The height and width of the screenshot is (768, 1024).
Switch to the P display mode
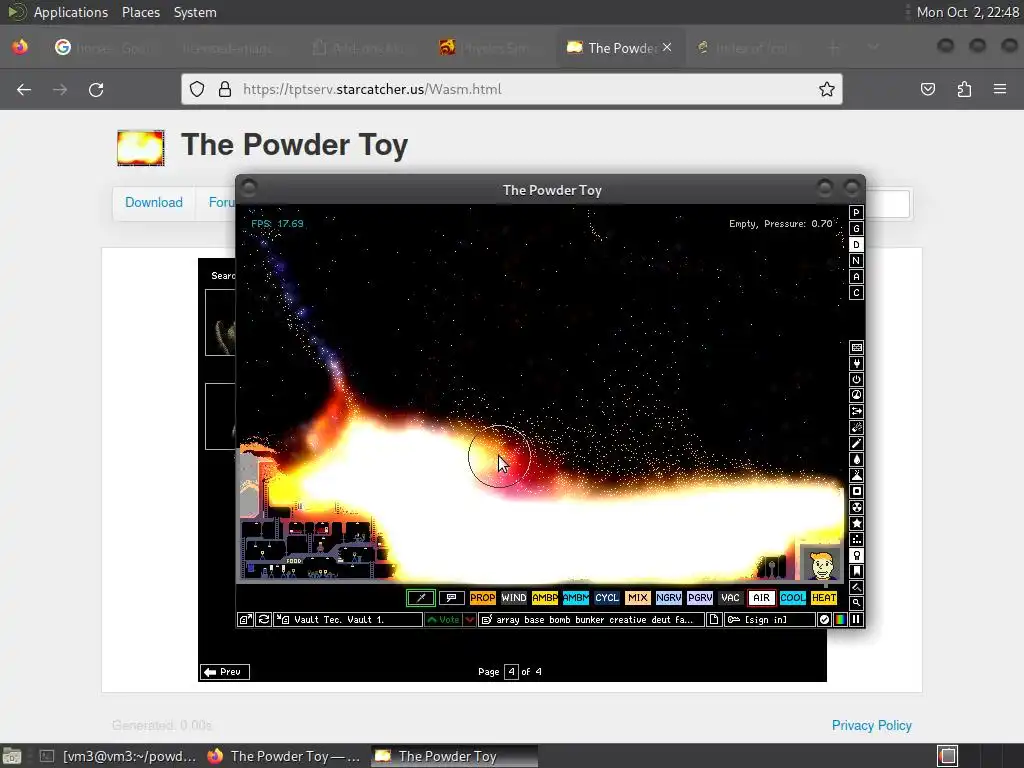[x=856, y=213]
